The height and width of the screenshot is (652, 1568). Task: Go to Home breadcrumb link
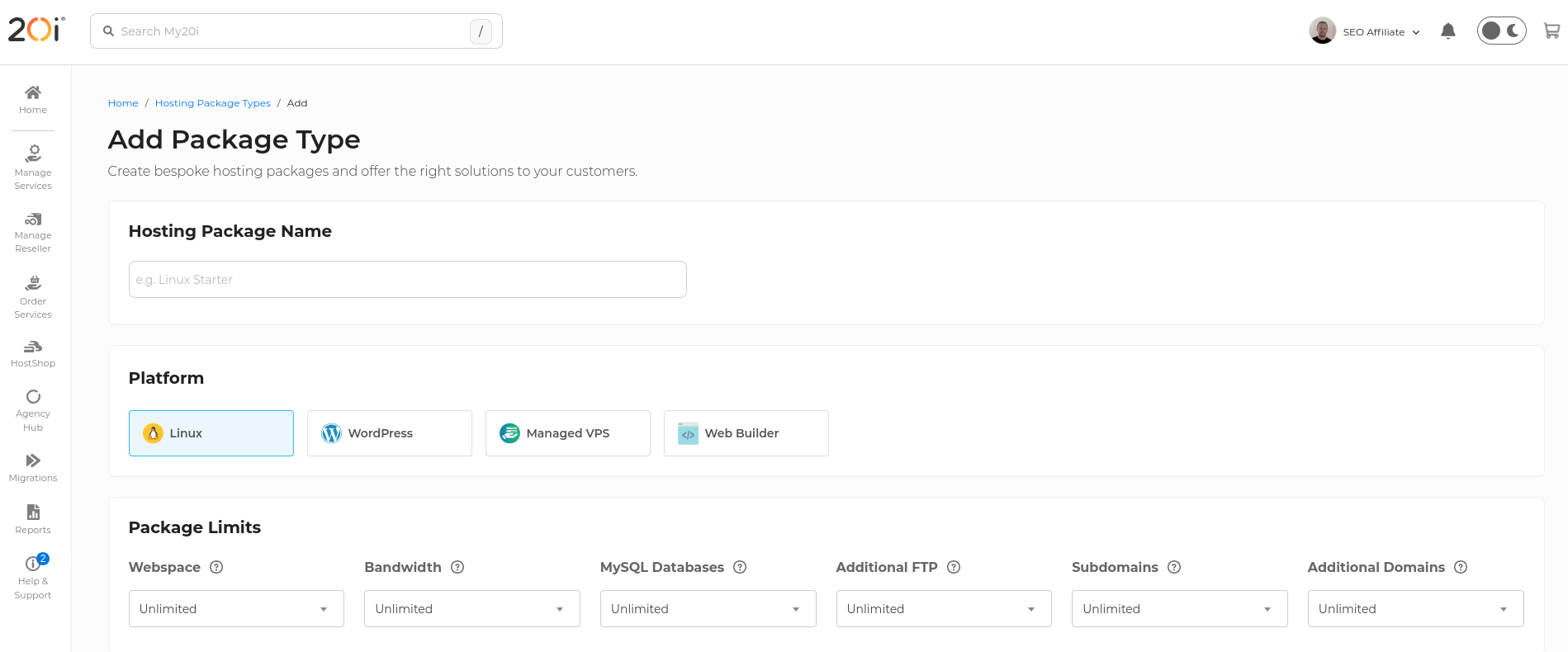coord(123,103)
